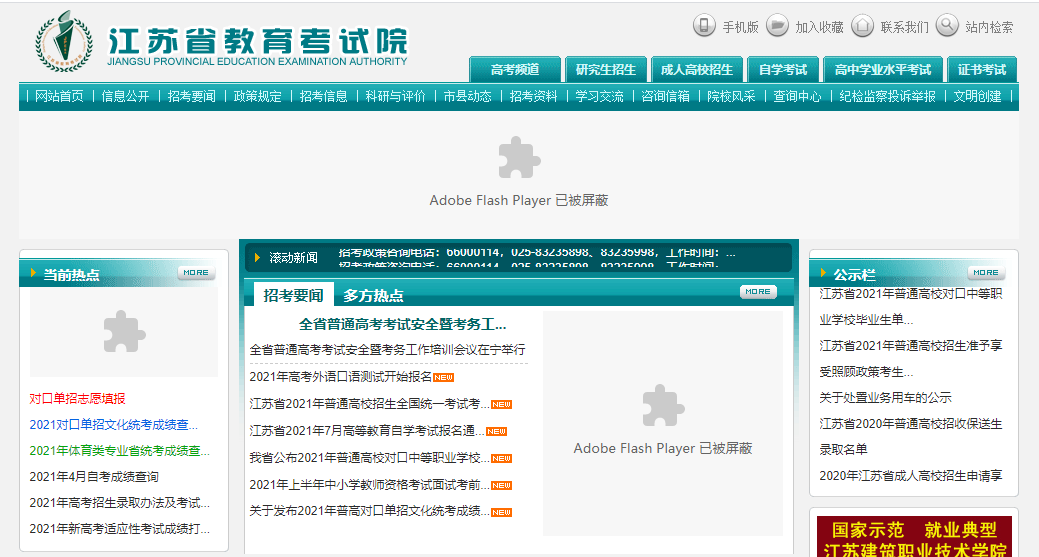This screenshot has width=1039, height=557.
Task: Click the mobile version phone icon
Action: pyautogui.click(x=704, y=26)
